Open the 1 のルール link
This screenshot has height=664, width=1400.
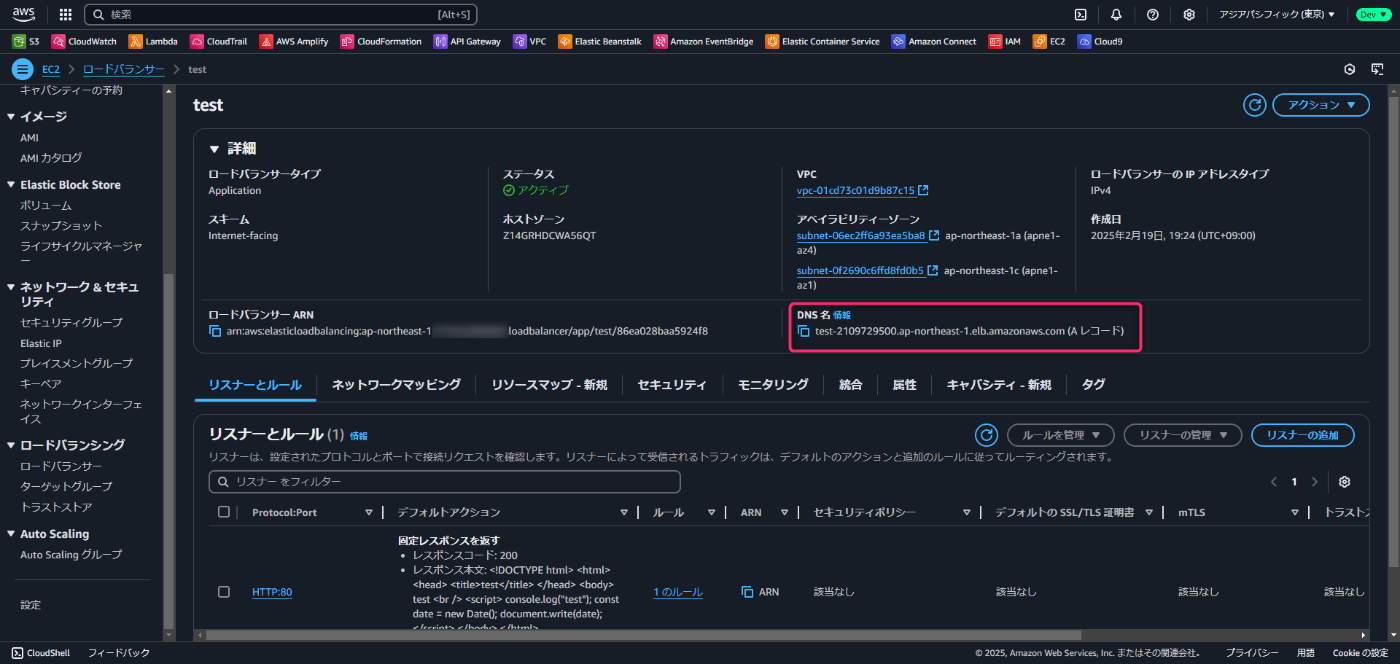click(x=678, y=592)
